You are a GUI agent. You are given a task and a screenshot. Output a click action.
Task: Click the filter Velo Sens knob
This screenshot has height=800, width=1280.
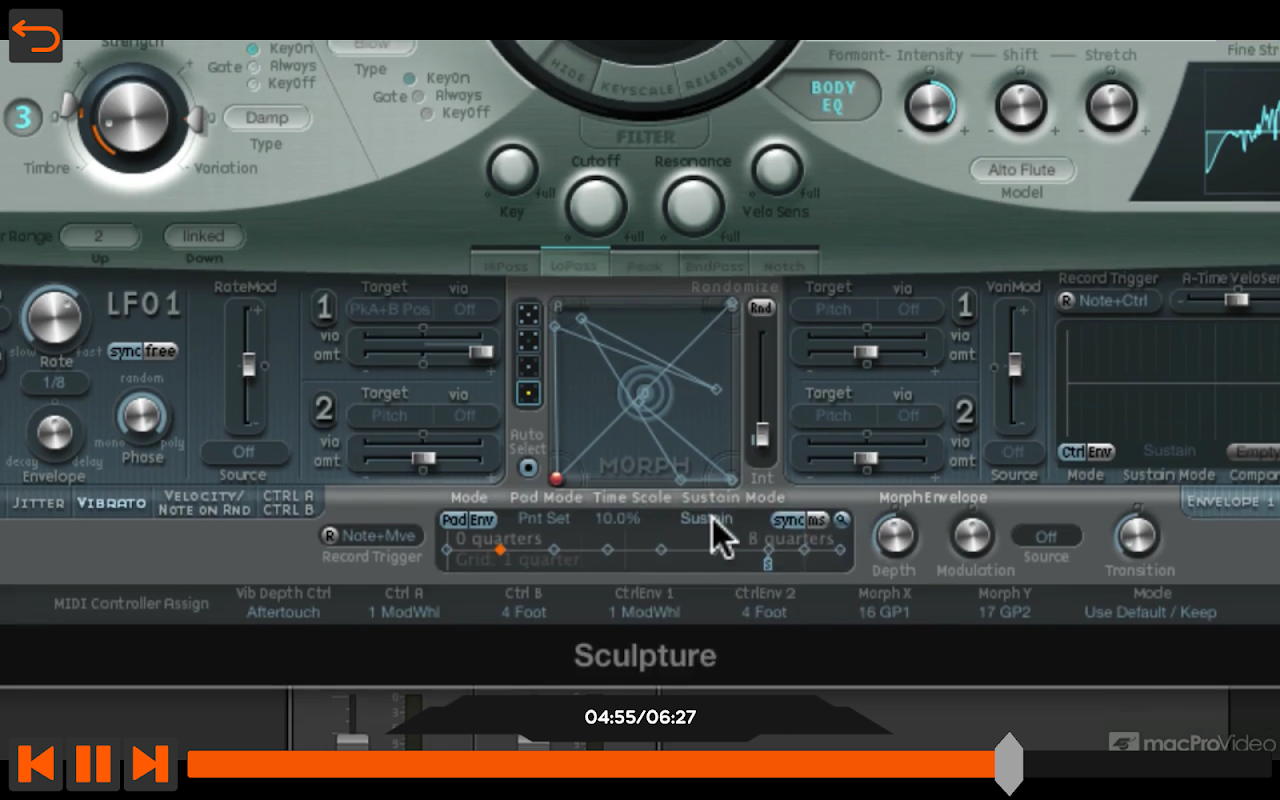777,169
